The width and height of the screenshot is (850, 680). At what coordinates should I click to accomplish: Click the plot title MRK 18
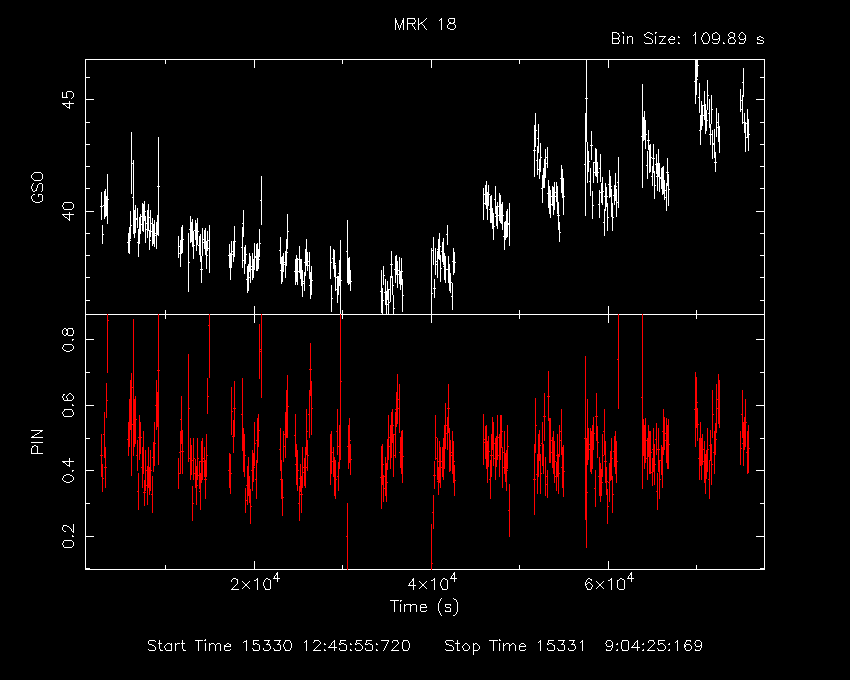pos(425,24)
